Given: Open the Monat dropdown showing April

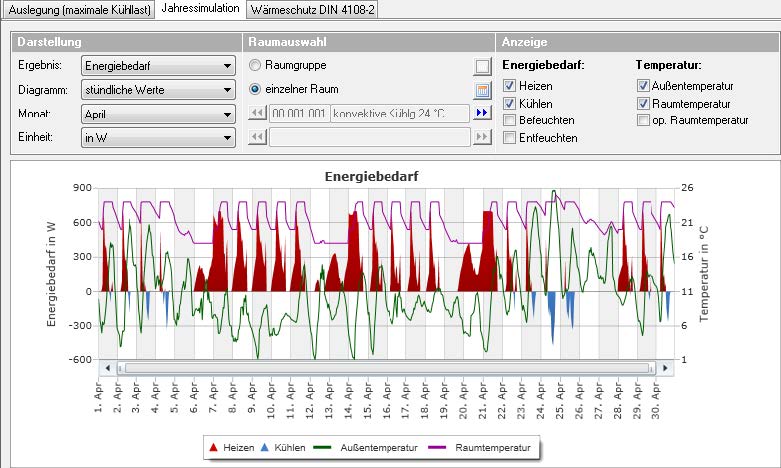Looking at the screenshot, I should tap(158, 114).
